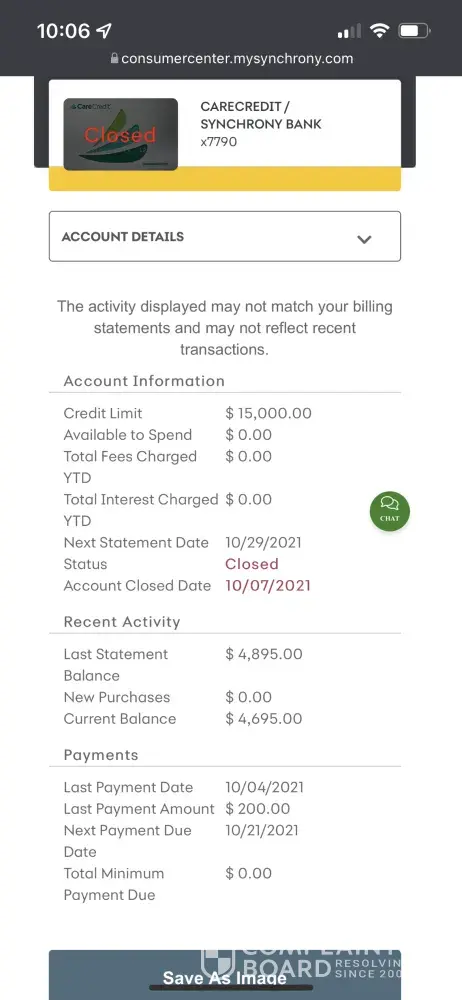The image size is (462, 1000).
Task: Expand the Account Details chevron arrow
Action: point(364,239)
